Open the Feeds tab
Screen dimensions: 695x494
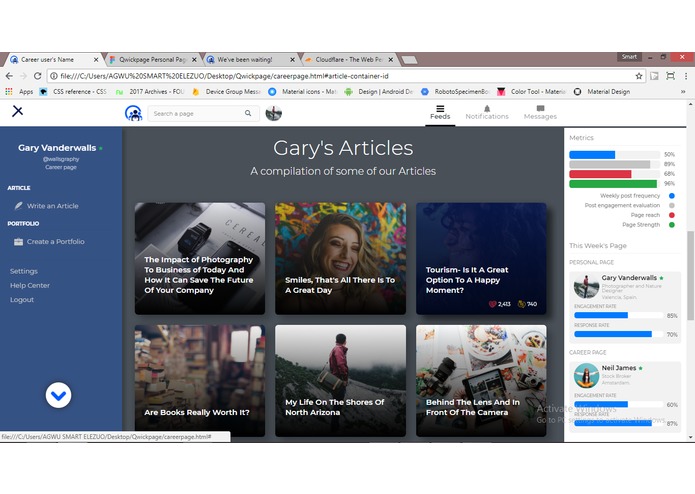(x=440, y=113)
